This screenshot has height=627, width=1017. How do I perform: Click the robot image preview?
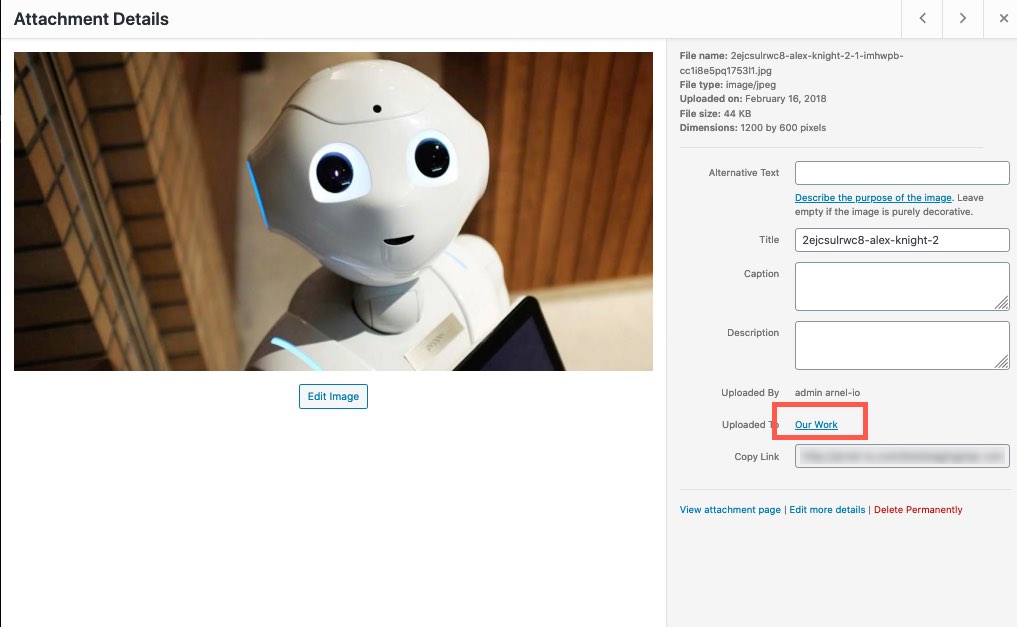pos(333,211)
